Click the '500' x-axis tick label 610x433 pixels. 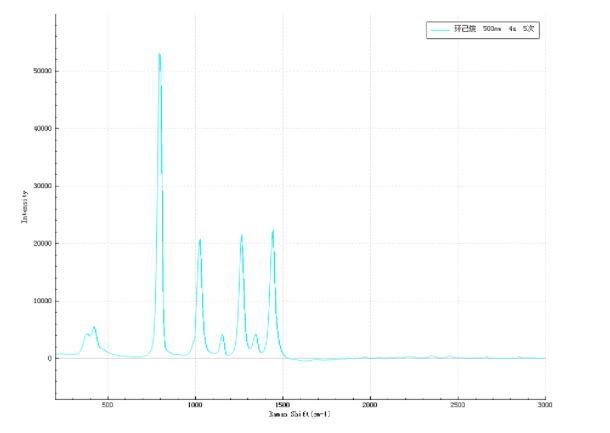pos(108,405)
